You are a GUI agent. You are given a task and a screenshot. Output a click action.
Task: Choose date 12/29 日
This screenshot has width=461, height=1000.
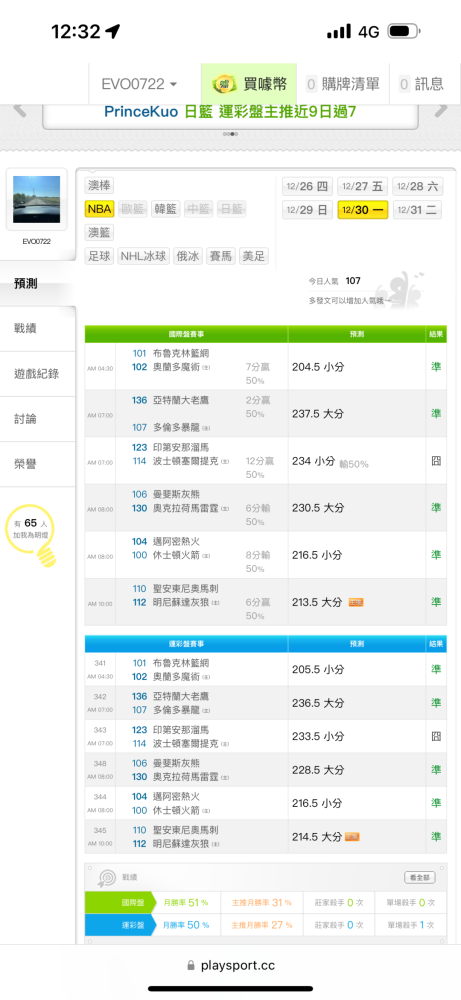(x=307, y=210)
